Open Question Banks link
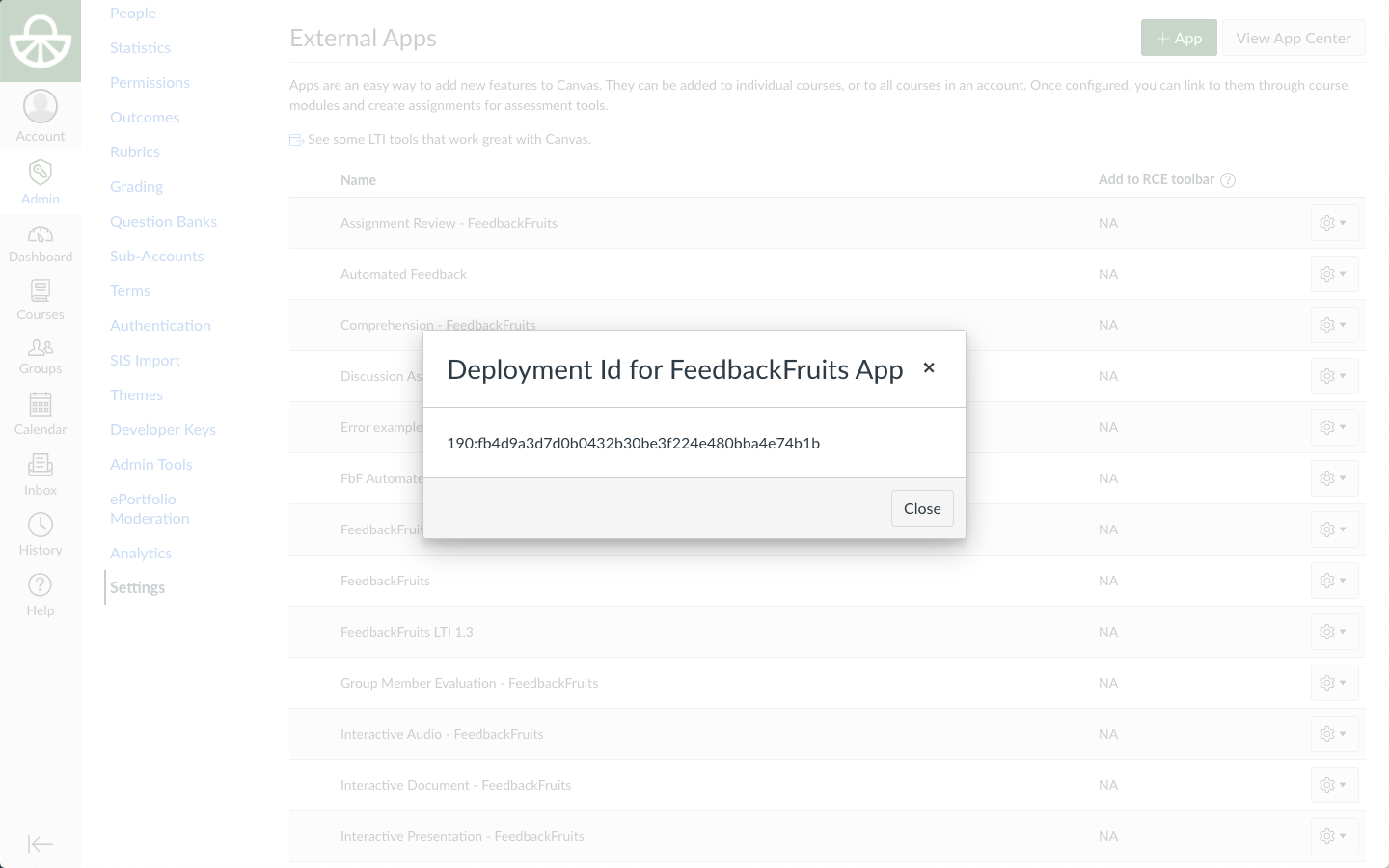 coord(163,222)
